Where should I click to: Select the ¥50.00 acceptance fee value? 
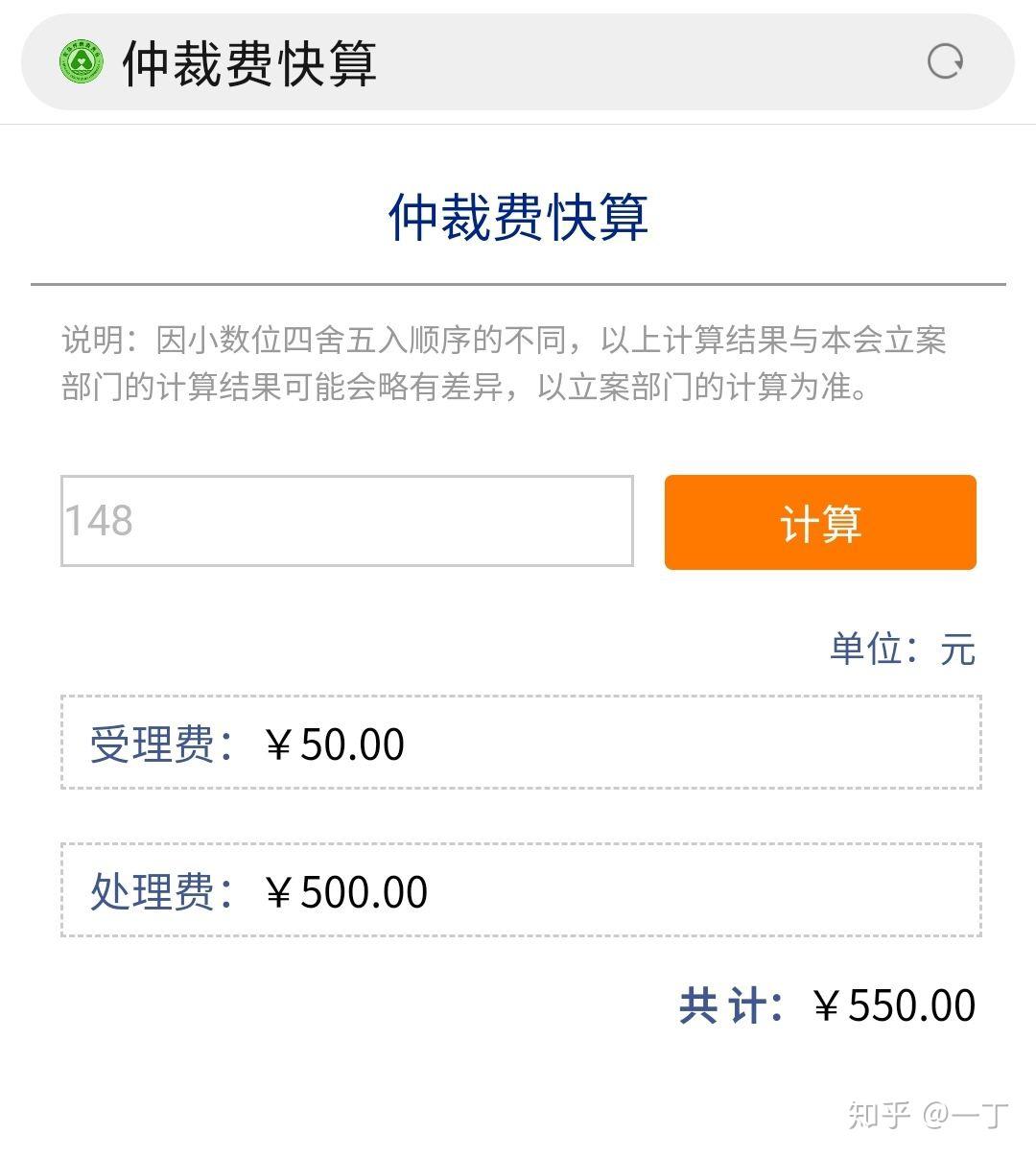334,744
